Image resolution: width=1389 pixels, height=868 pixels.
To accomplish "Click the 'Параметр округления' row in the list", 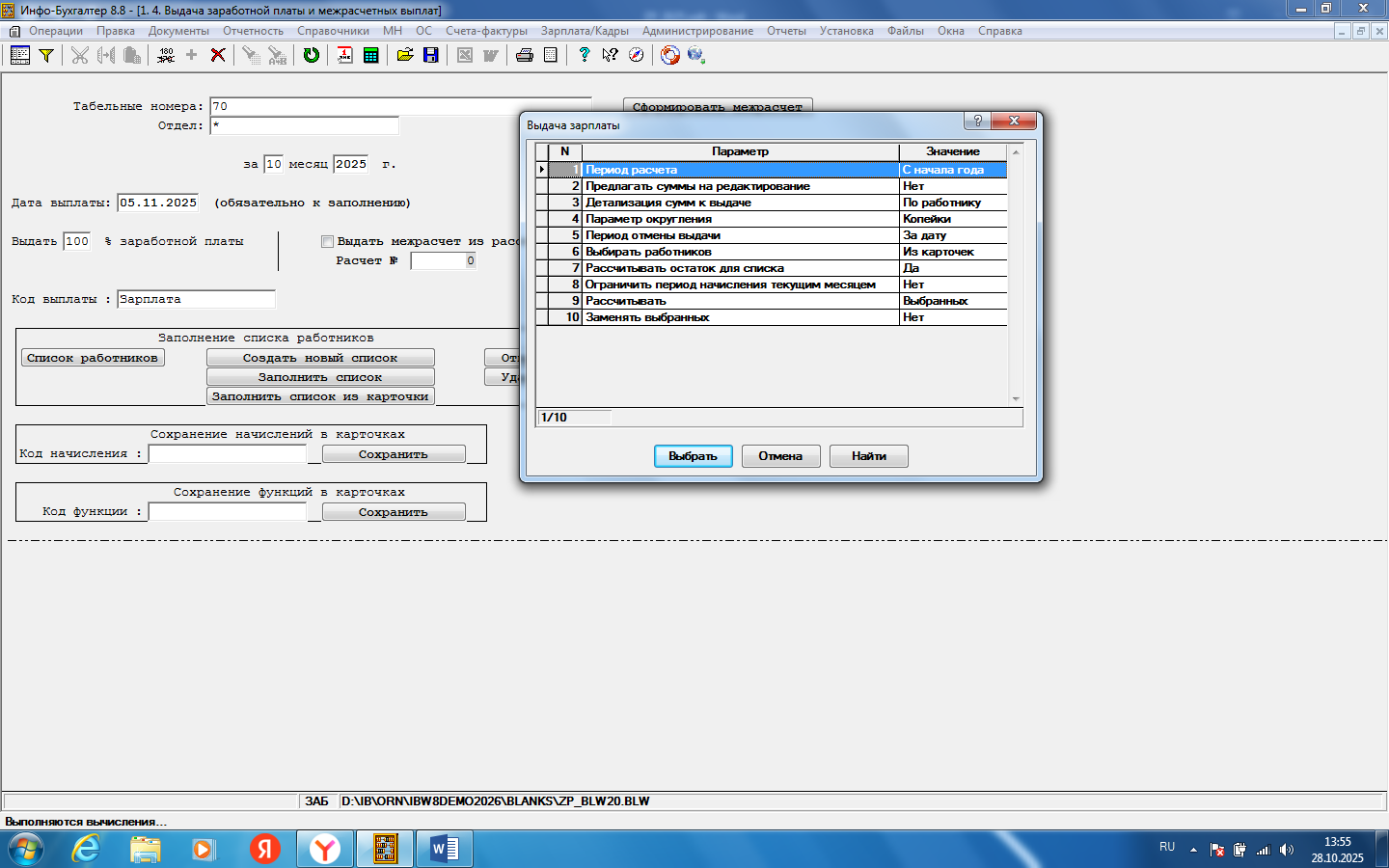I will point(740,219).
